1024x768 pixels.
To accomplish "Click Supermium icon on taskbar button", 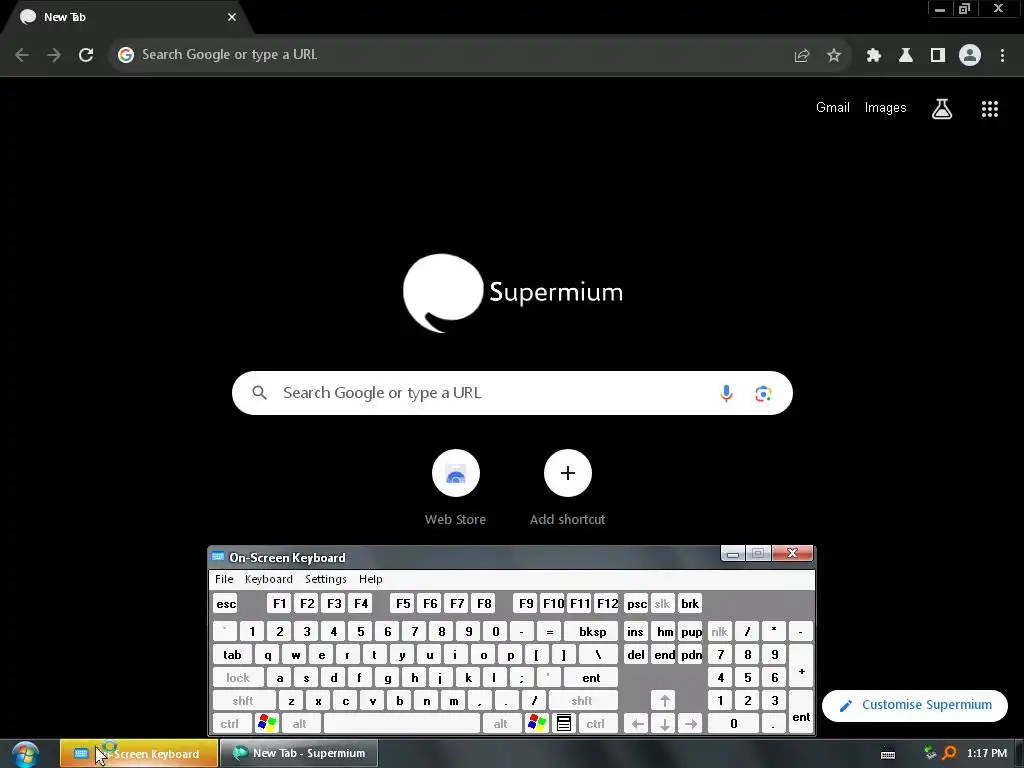I will click(240, 753).
